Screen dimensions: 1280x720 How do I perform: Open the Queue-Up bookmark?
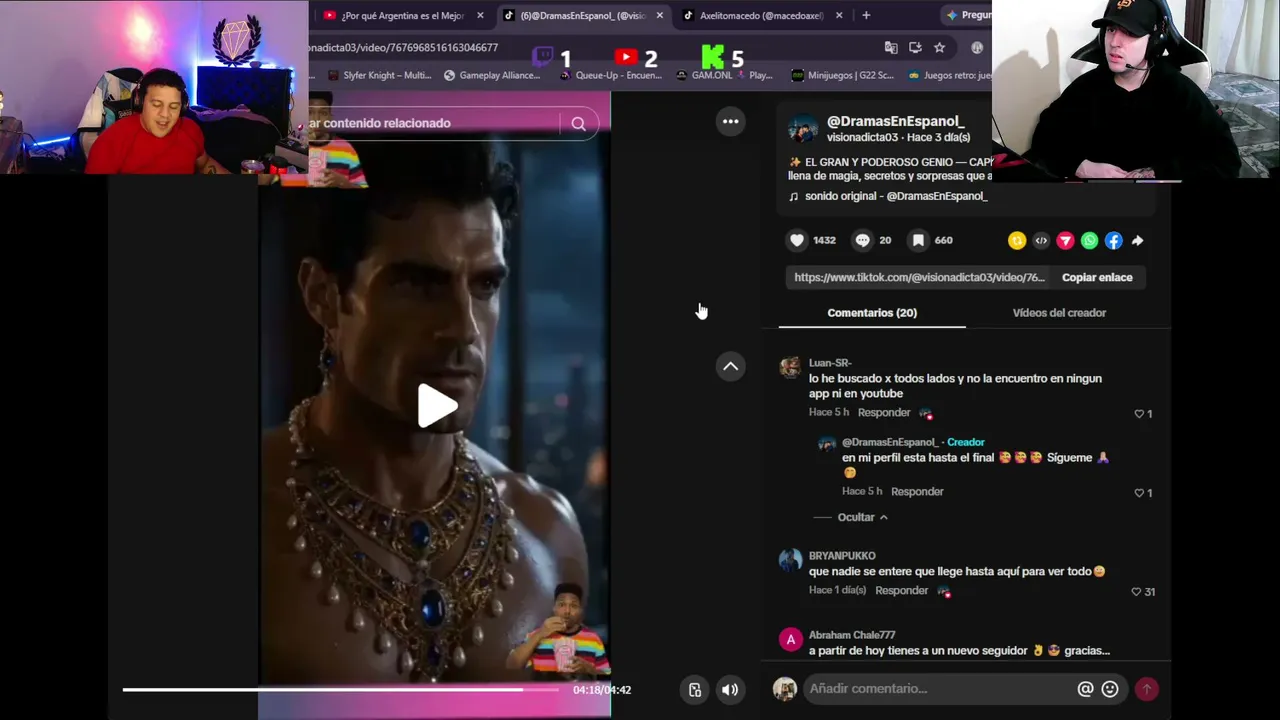[x=610, y=75]
